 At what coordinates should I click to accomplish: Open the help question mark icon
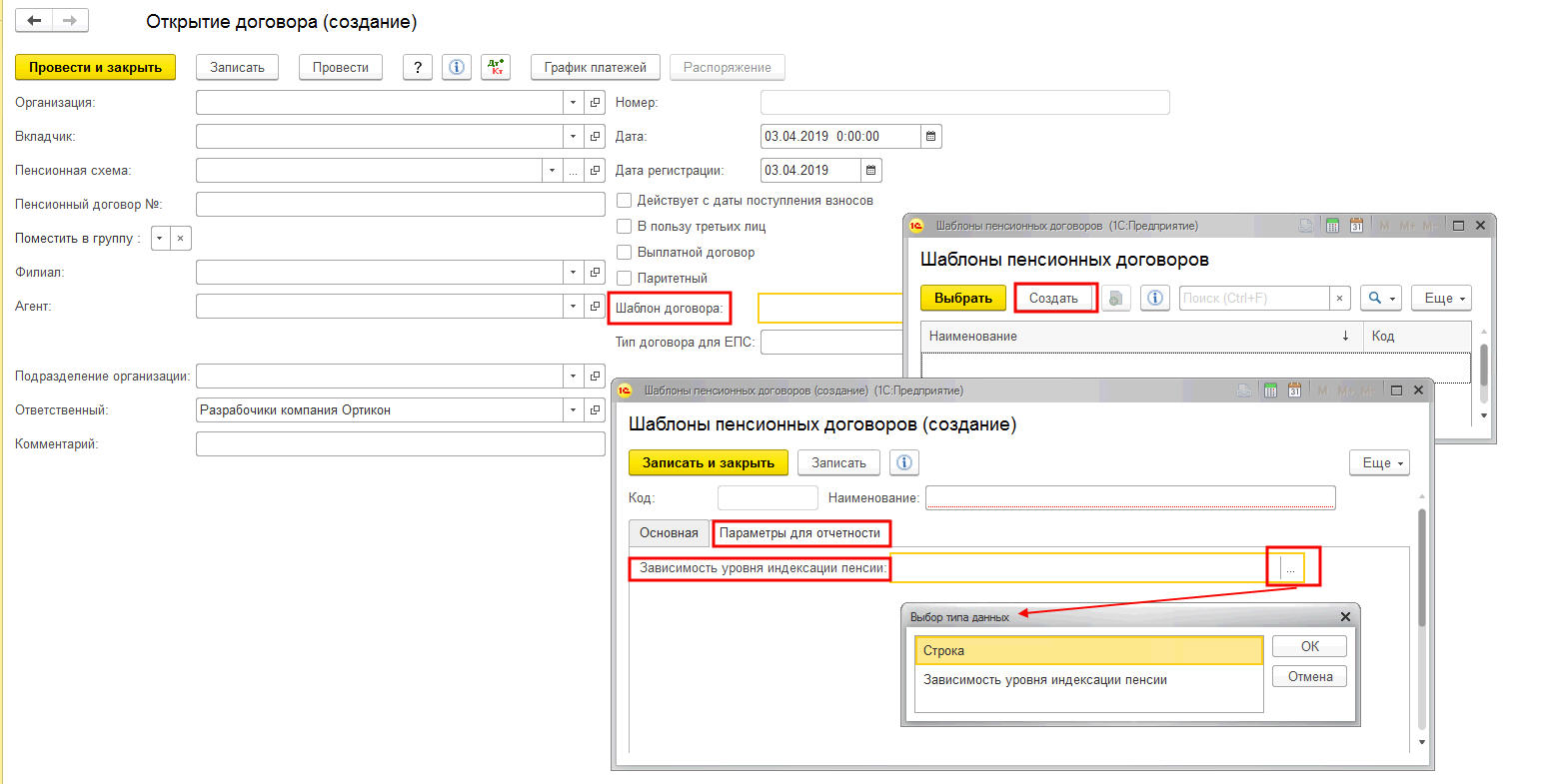coord(417,67)
